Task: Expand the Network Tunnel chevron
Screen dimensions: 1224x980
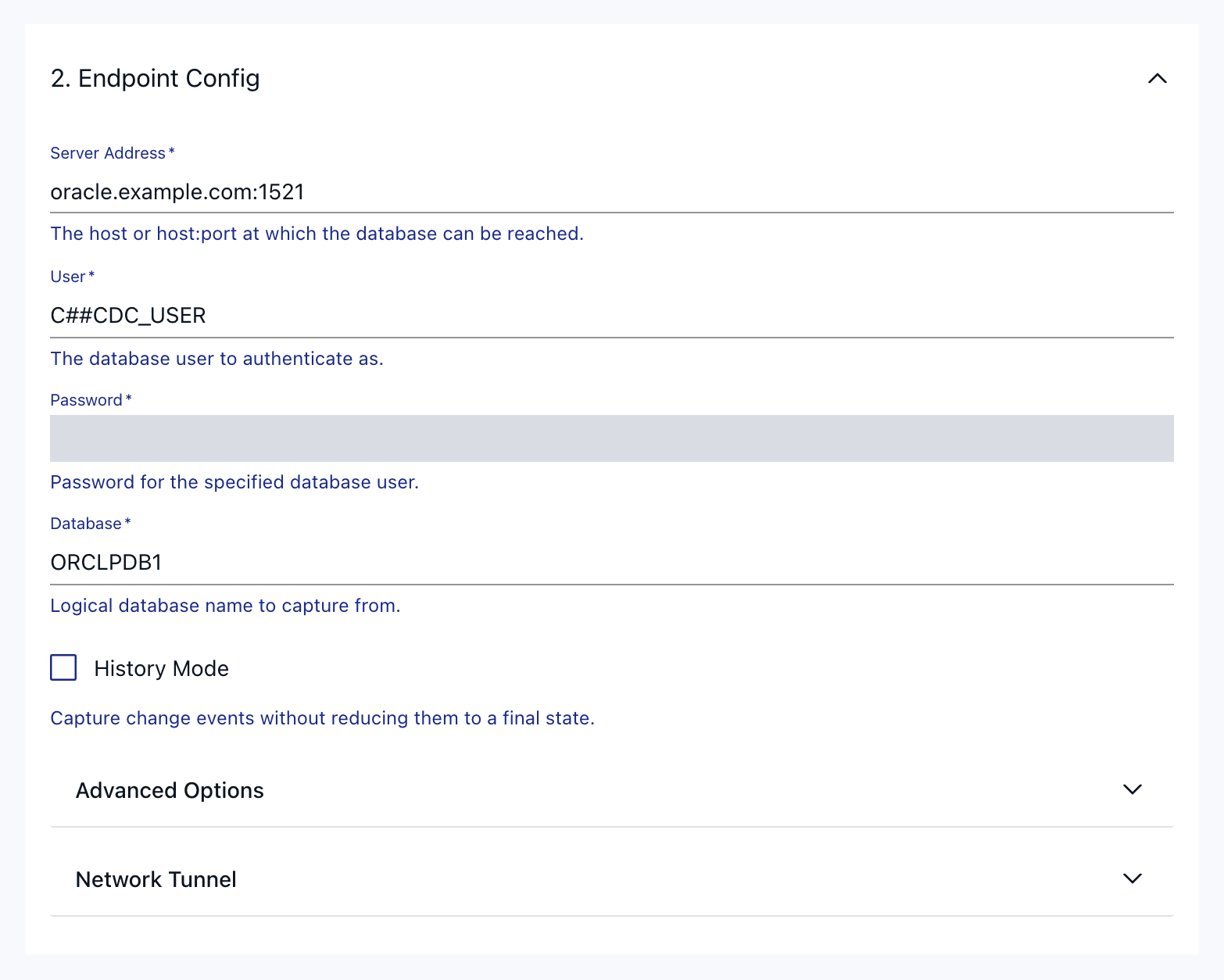Action: click(1132, 878)
